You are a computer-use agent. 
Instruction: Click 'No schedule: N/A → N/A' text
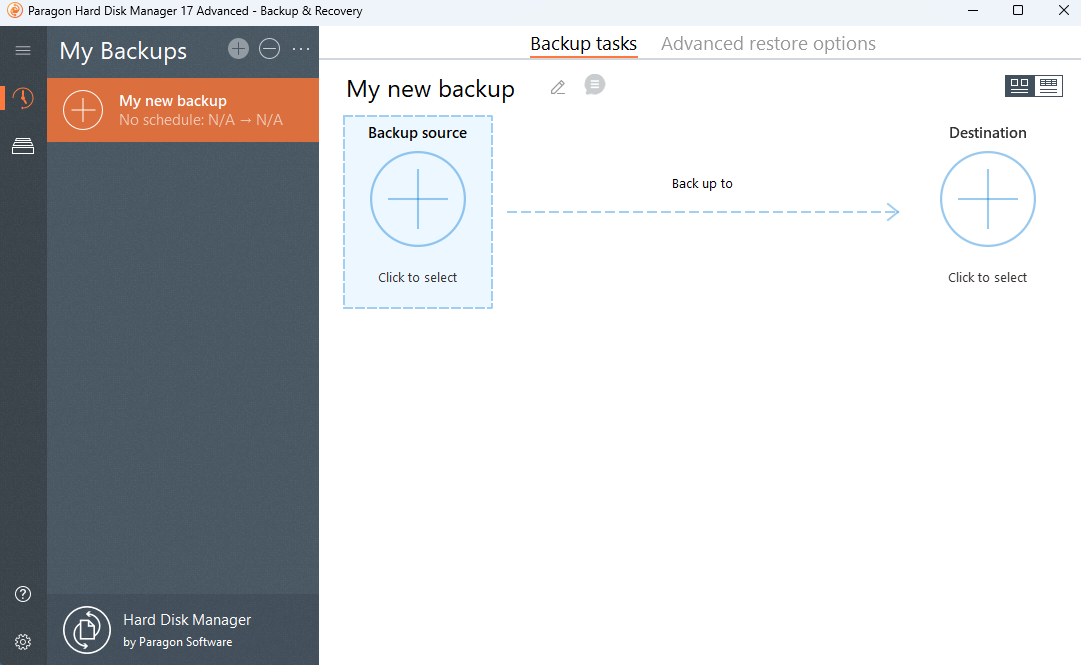(201, 120)
